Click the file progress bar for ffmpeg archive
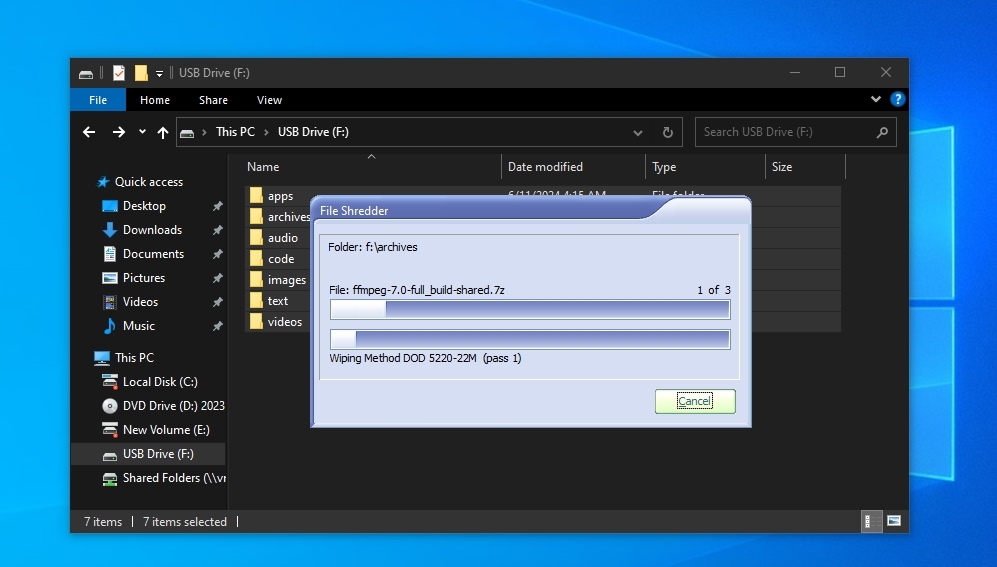Image resolution: width=997 pixels, height=567 pixels. pyautogui.click(x=530, y=310)
